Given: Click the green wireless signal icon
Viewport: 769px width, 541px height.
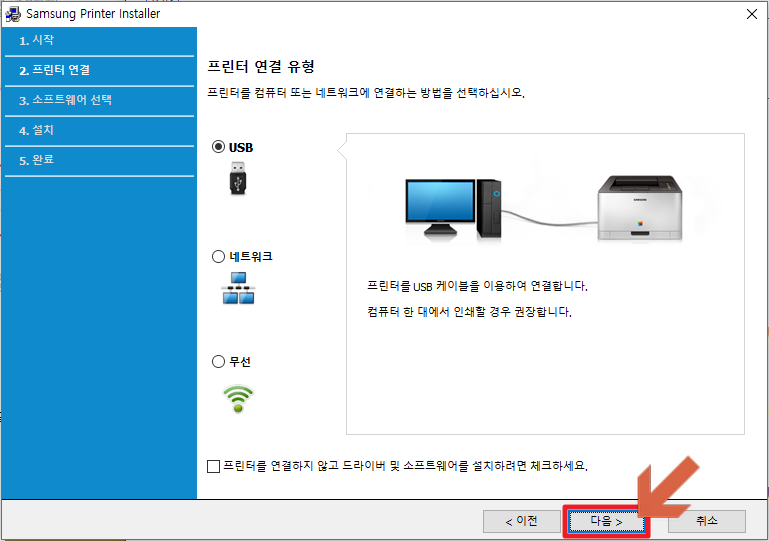Looking at the screenshot, I should (x=238, y=399).
